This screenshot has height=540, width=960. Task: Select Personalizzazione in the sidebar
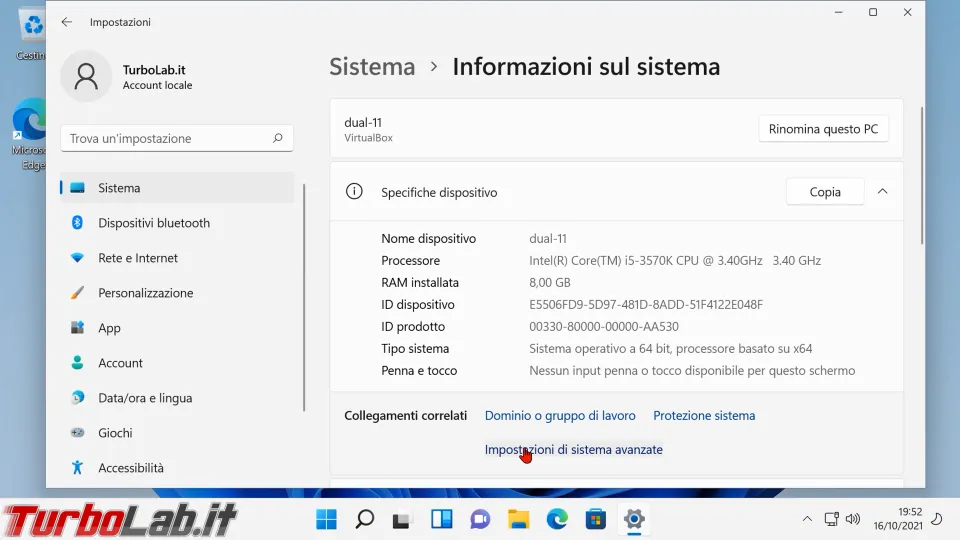(x=145, y=293)
